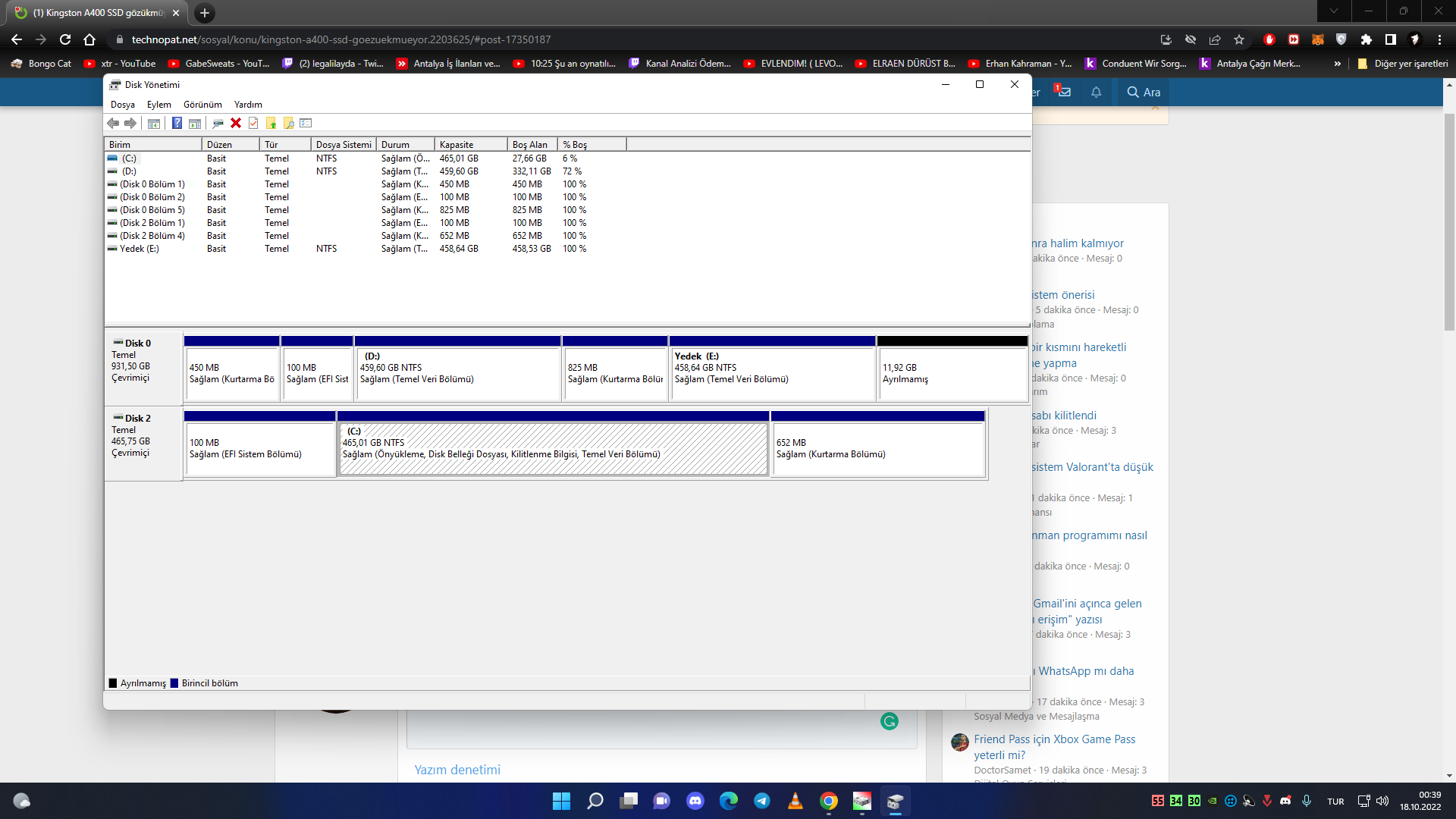The image size is (1456, 819).
Task: Select the 825 MB recovery partition on Disk 0
Action: [615, 369]
